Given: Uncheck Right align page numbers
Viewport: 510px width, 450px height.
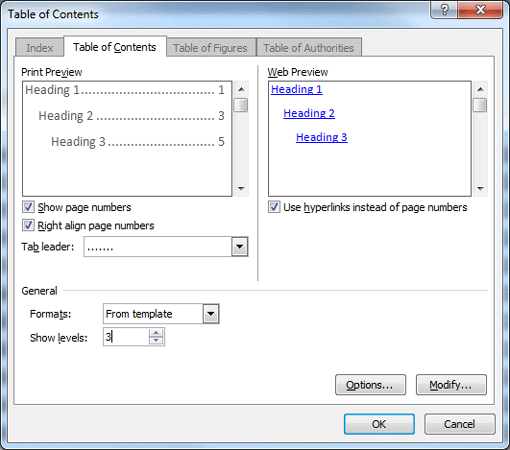Looking at the screenshot, I should point(28,225).
